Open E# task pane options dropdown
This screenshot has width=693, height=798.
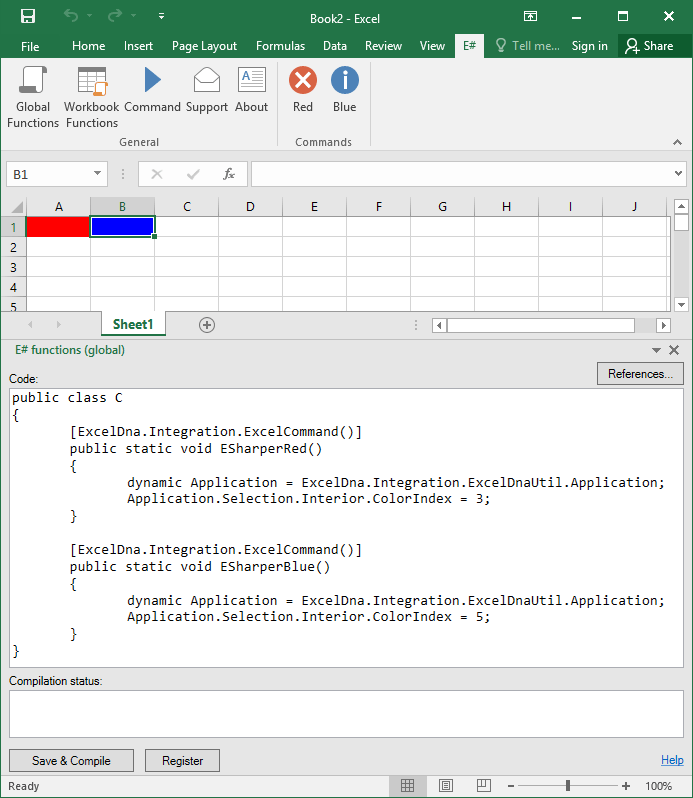click(656, 351)
